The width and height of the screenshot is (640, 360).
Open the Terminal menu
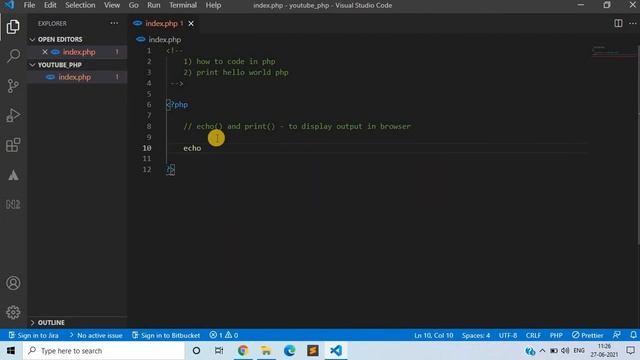pyautogui.click(x=183, y=5)
